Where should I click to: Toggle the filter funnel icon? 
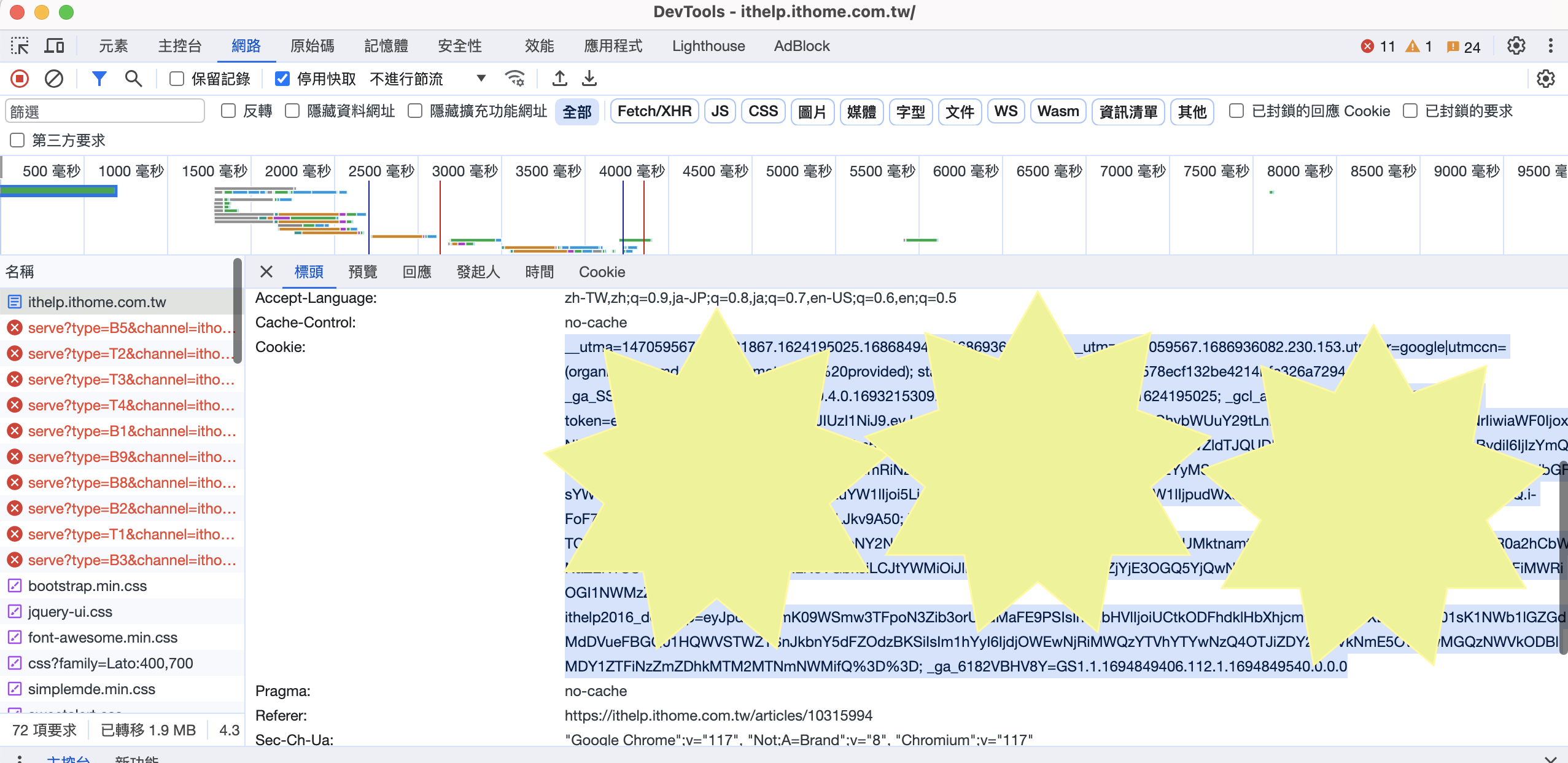point(99,79)
